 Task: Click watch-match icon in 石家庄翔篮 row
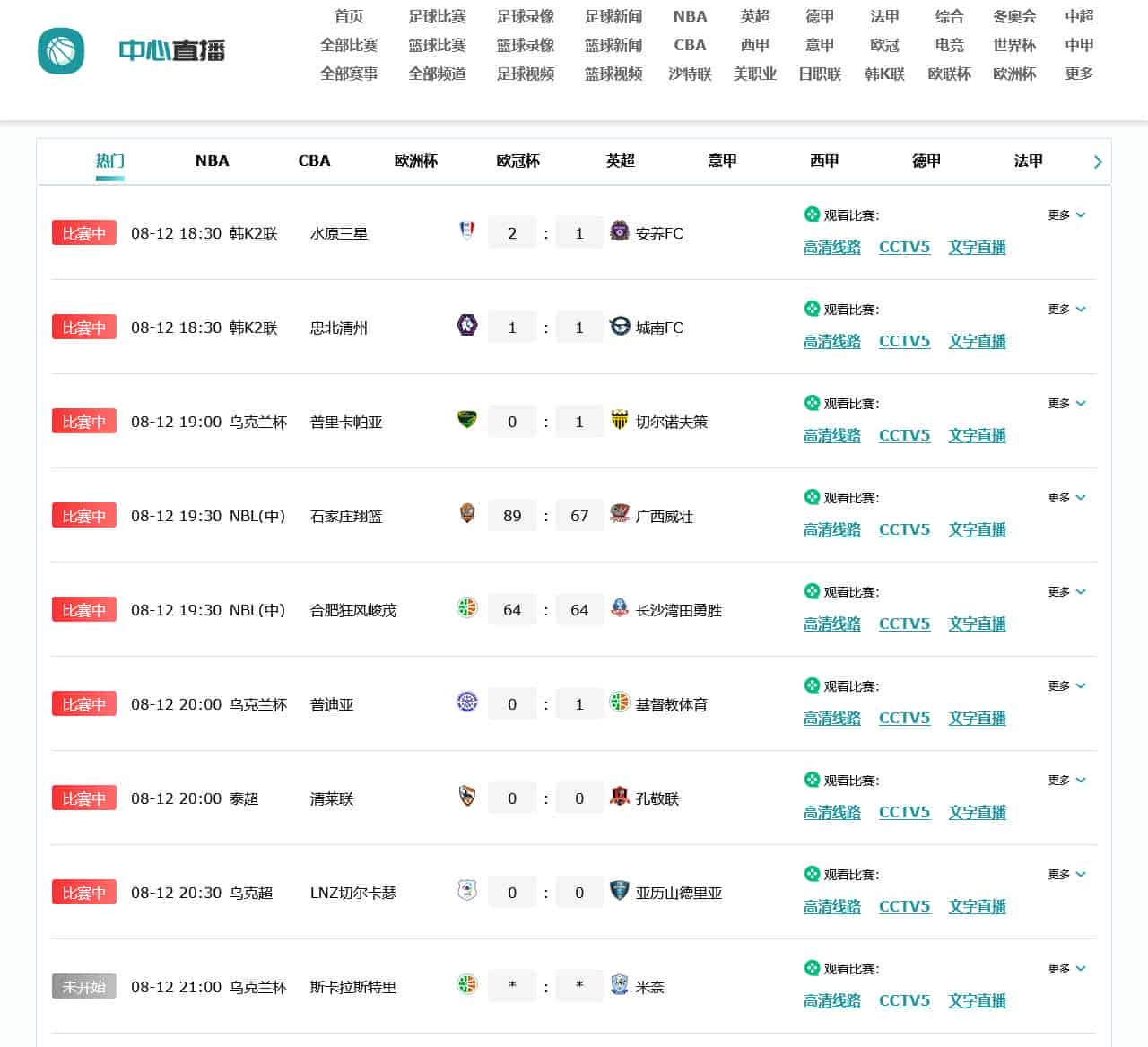pyautogui.click(x=812, y=497)
